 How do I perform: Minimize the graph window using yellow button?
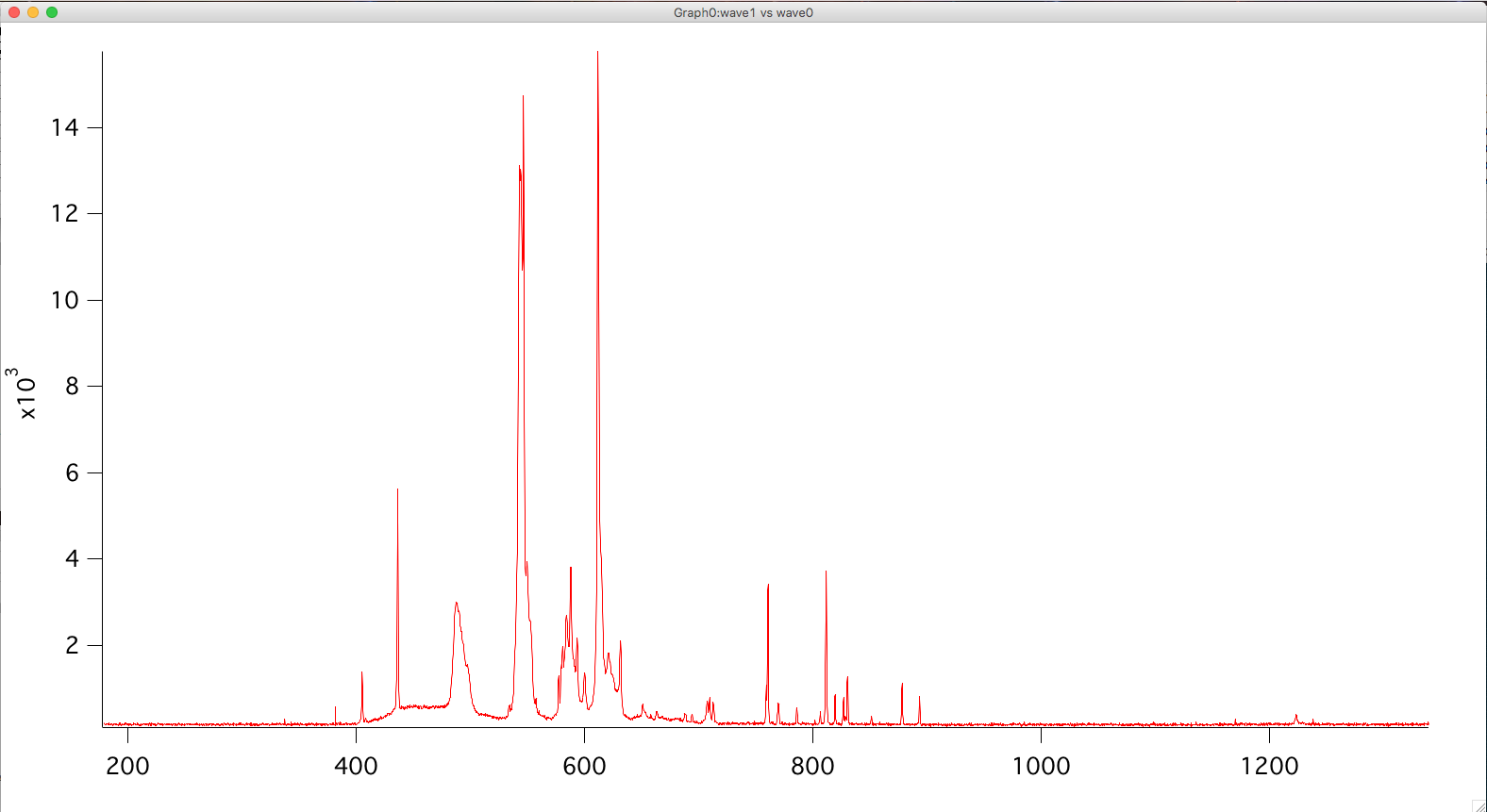[33, 12]
